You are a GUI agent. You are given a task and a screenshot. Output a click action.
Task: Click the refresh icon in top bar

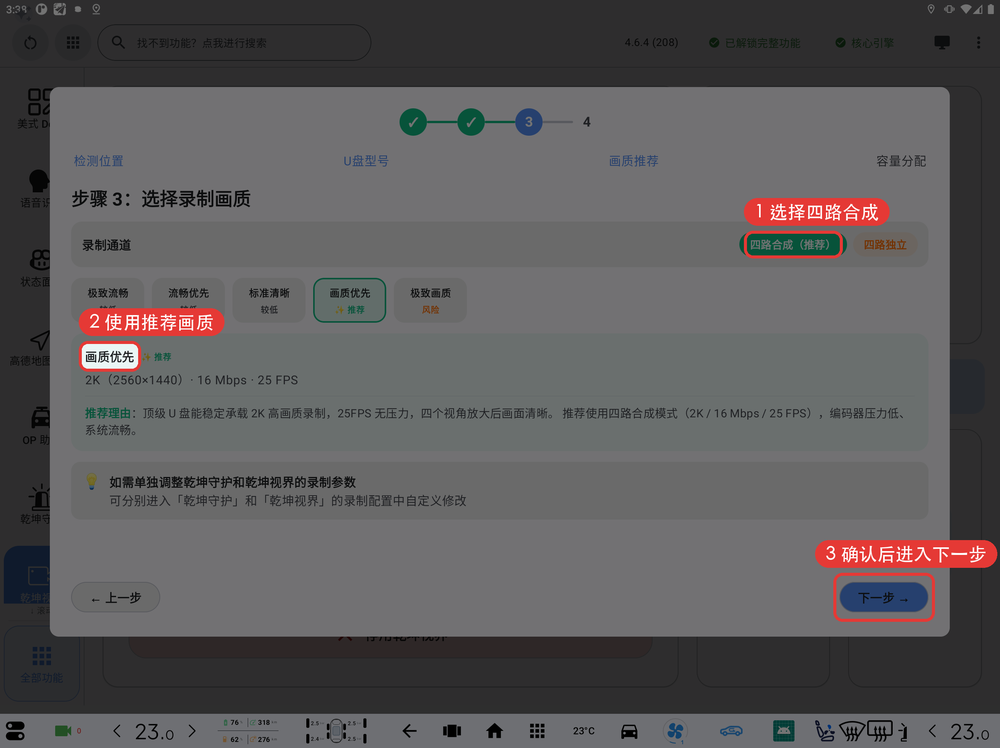point(30,43)
